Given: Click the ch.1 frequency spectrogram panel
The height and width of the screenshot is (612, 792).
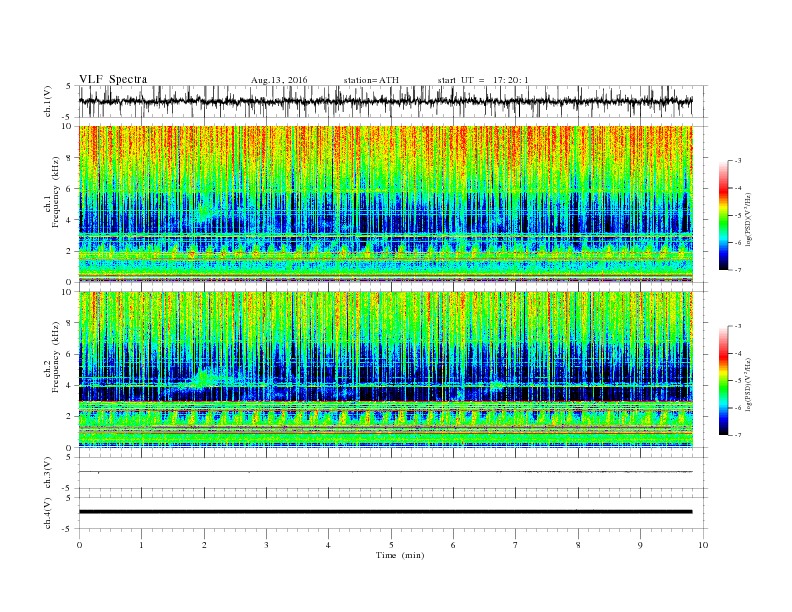Looking at the screenshot, I should tap(386, 204).
